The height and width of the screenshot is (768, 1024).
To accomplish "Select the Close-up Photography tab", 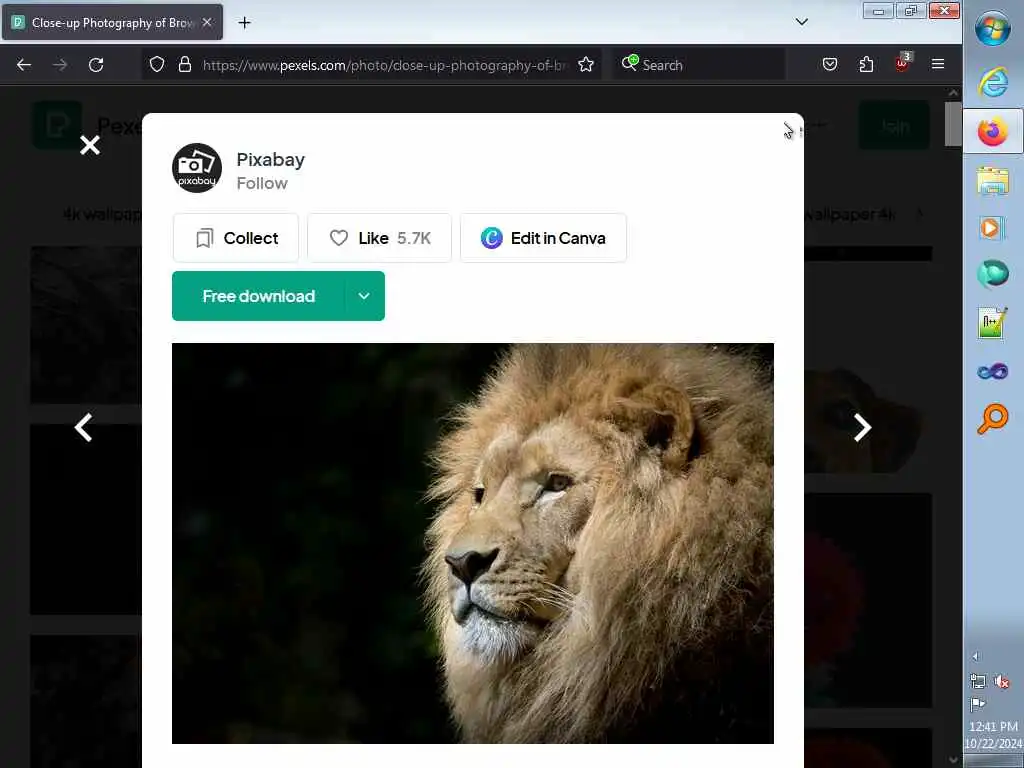I will tap(112, 22).
